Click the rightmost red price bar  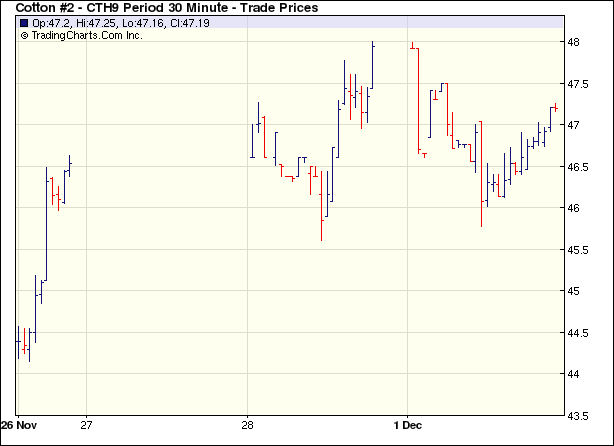coord(554,106)
